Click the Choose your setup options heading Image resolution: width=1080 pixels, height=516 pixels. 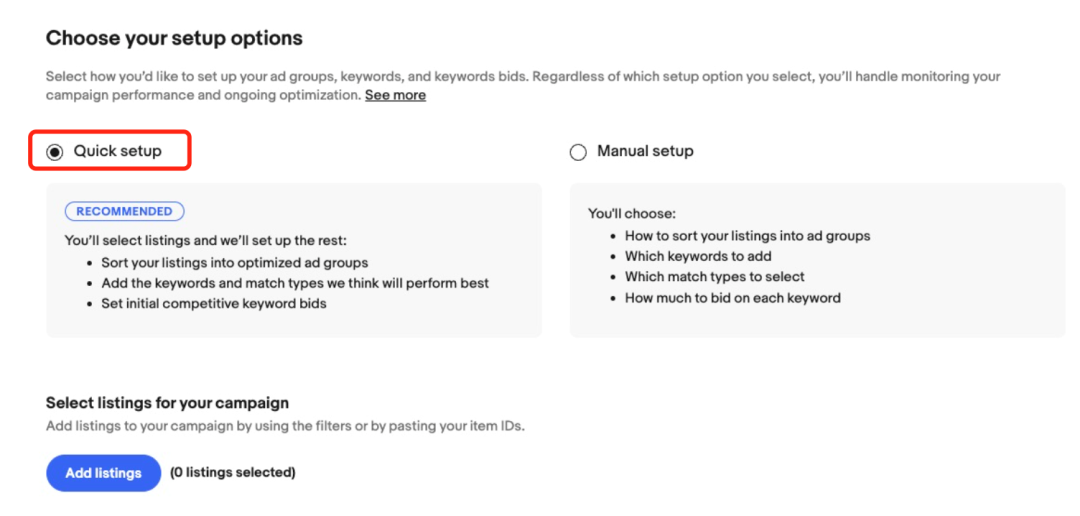coord(174,39)
